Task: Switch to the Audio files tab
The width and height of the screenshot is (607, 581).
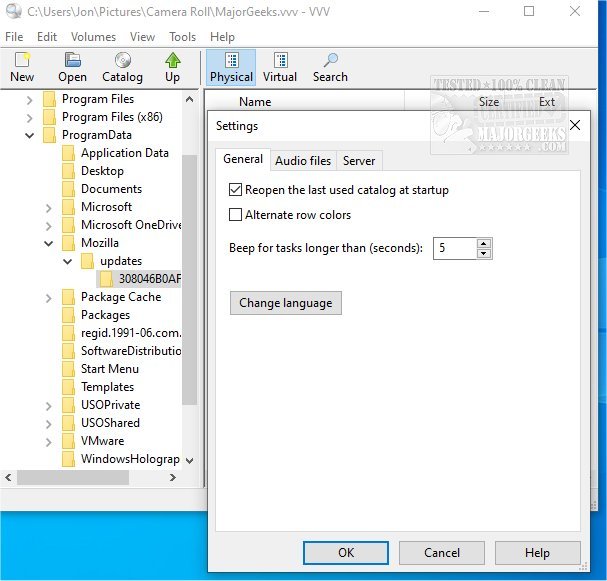Action: click(x=303, y=161)
